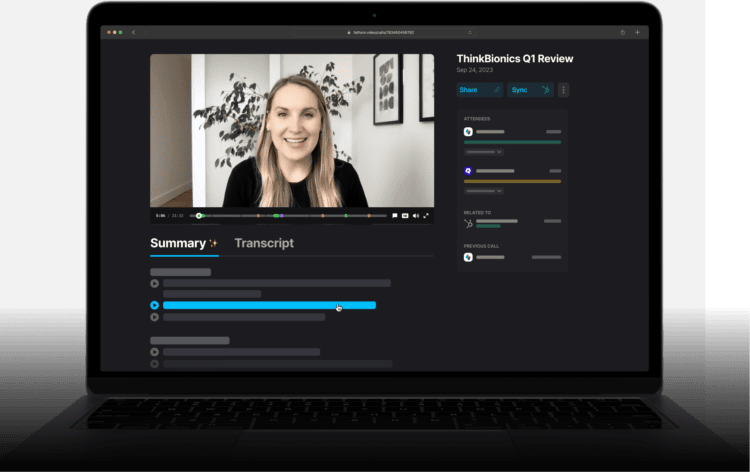Click the first attendee avatar icon

pyautogui.click(x=468, y=132)
